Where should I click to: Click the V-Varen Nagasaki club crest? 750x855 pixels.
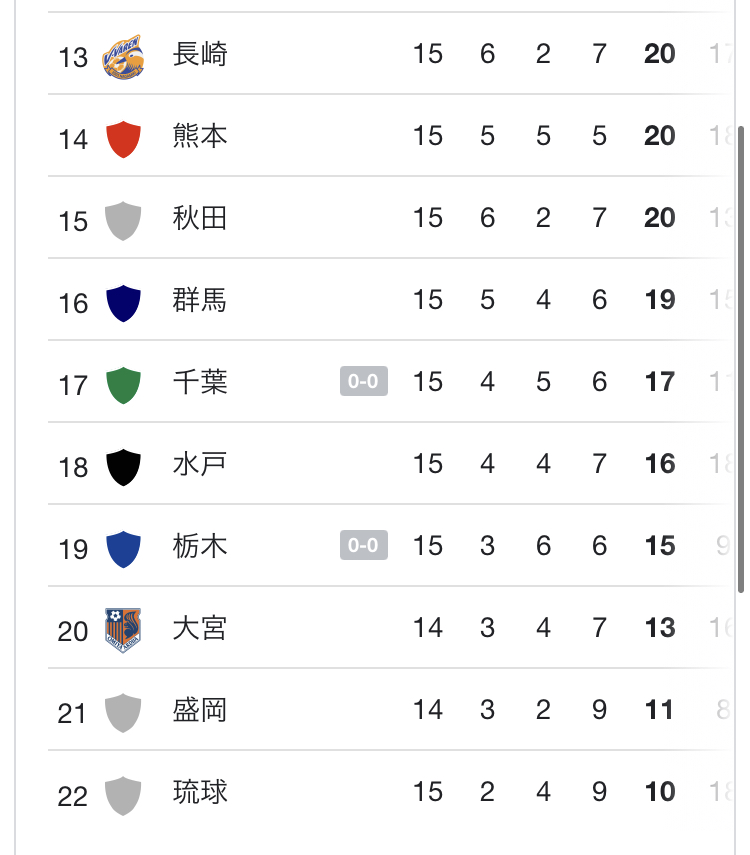(123, 57)
